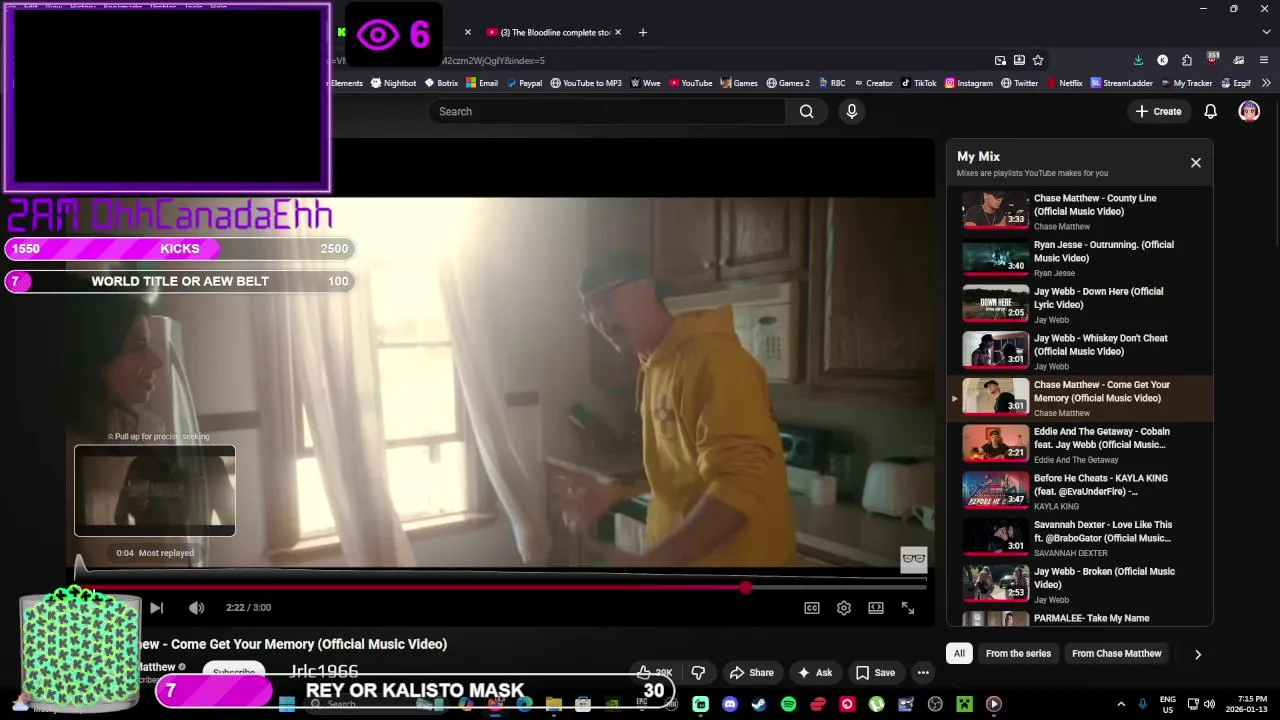Open the browser extensions puzzle icon
This screenshot has width=1280, height=720.
point(1186,60)
